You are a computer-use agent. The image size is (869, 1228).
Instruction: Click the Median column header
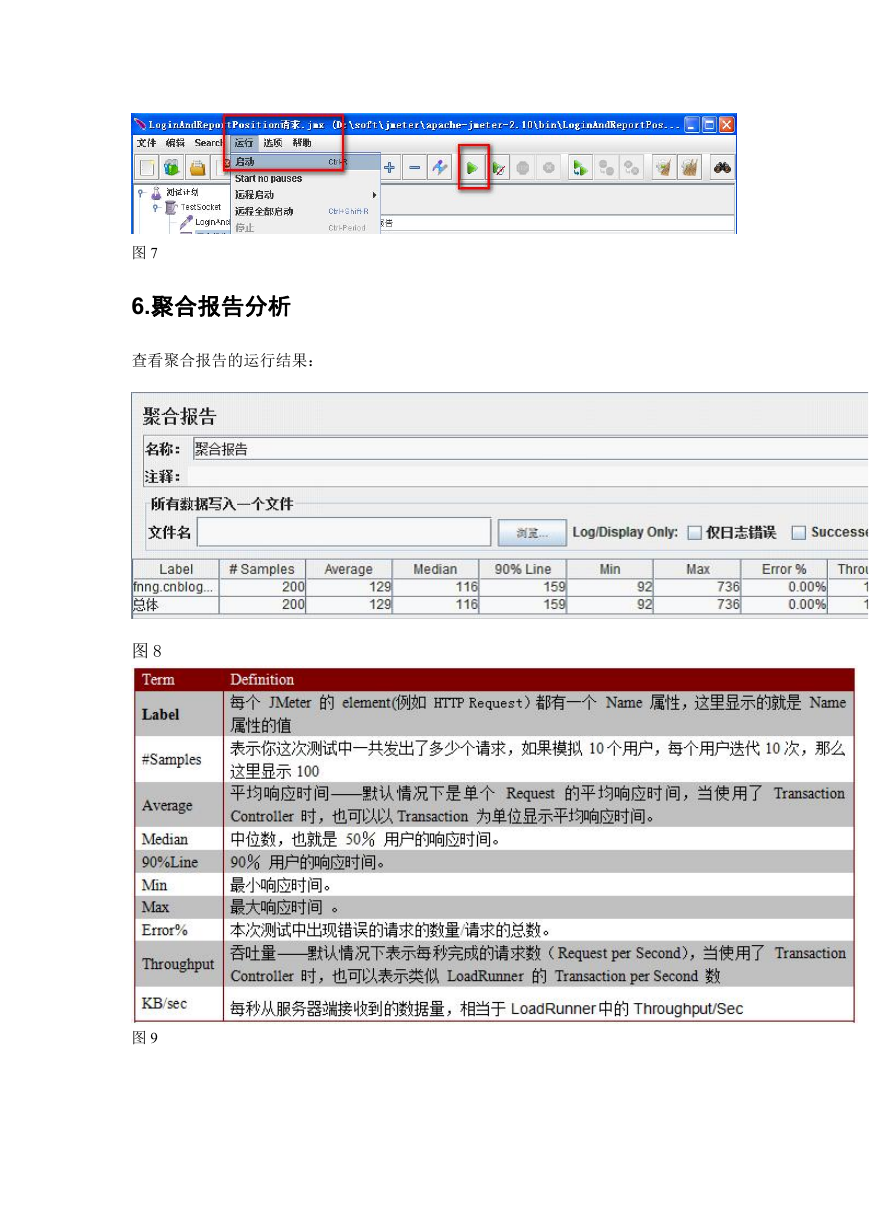click(435, 569)
